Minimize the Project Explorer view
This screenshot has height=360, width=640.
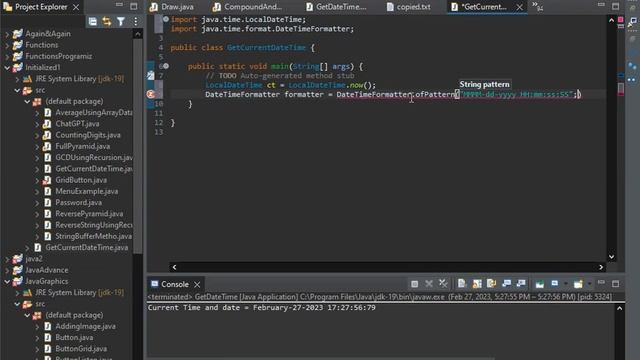point(119,6)
